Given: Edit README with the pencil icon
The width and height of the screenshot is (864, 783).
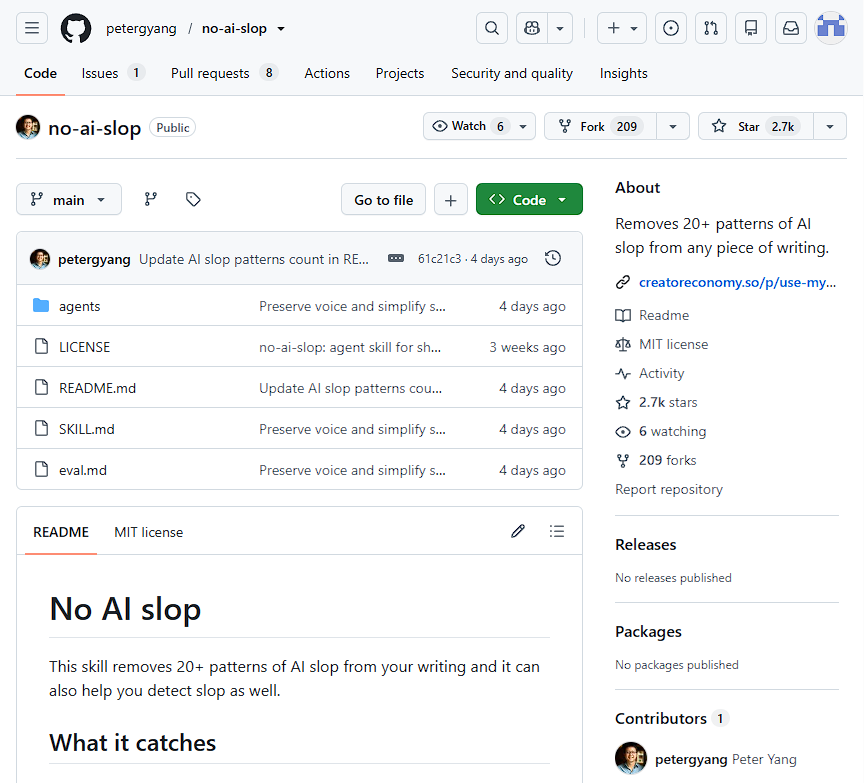Looking at the screenshot, I should 518,531.
